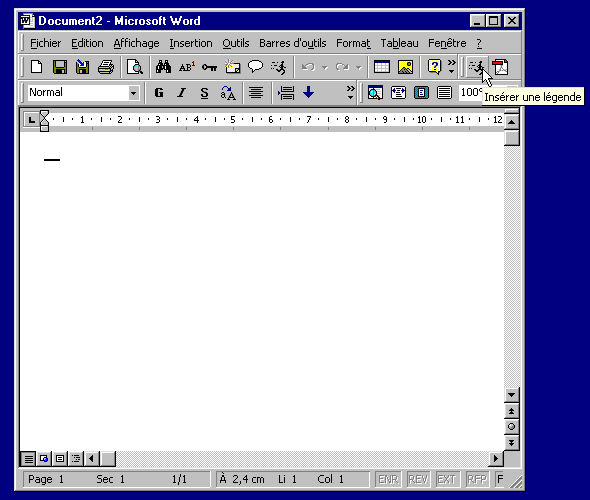The height and width of the screenshot is (500, 590).
Task: Click the floppy disk with blue arrow icon
Action: tap(82, 67)
